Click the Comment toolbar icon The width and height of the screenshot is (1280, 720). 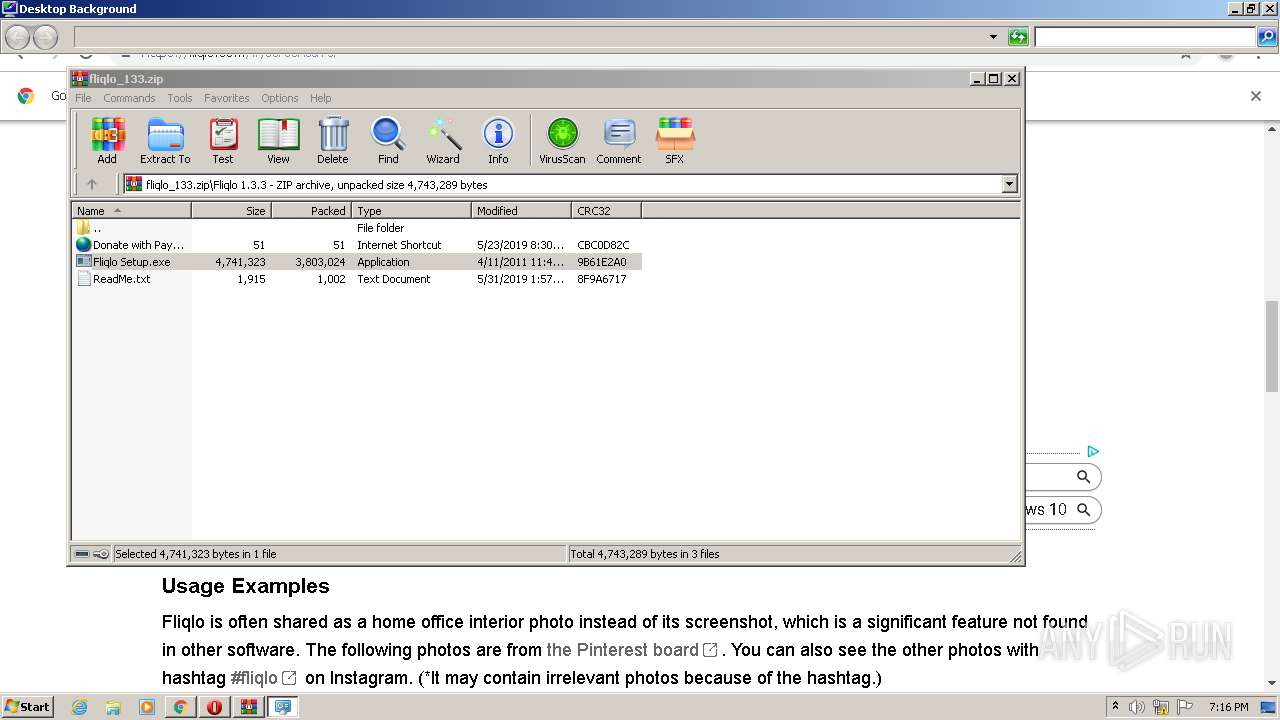click(619, 140)
